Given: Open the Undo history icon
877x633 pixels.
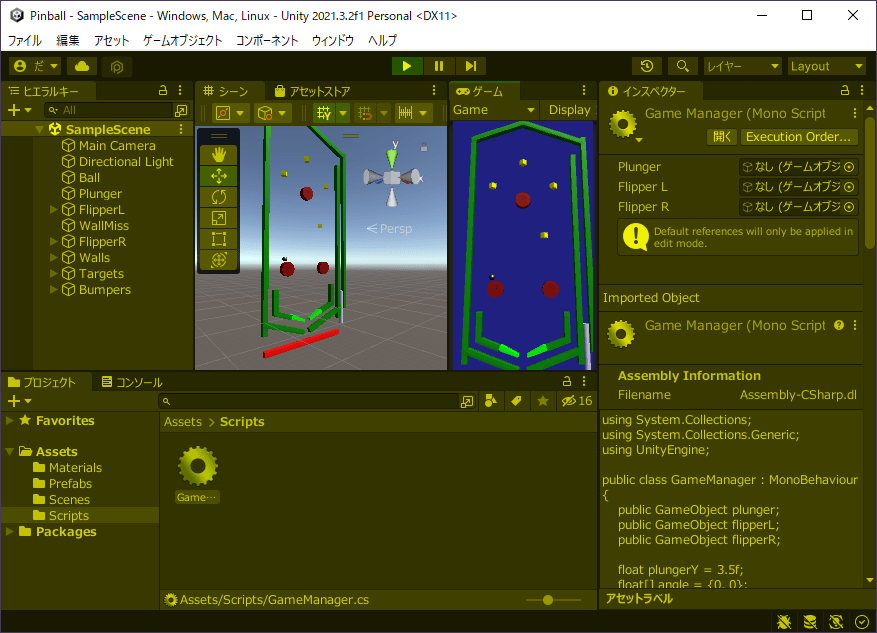Looking at the screenshot, I should [x=647, y=66].
